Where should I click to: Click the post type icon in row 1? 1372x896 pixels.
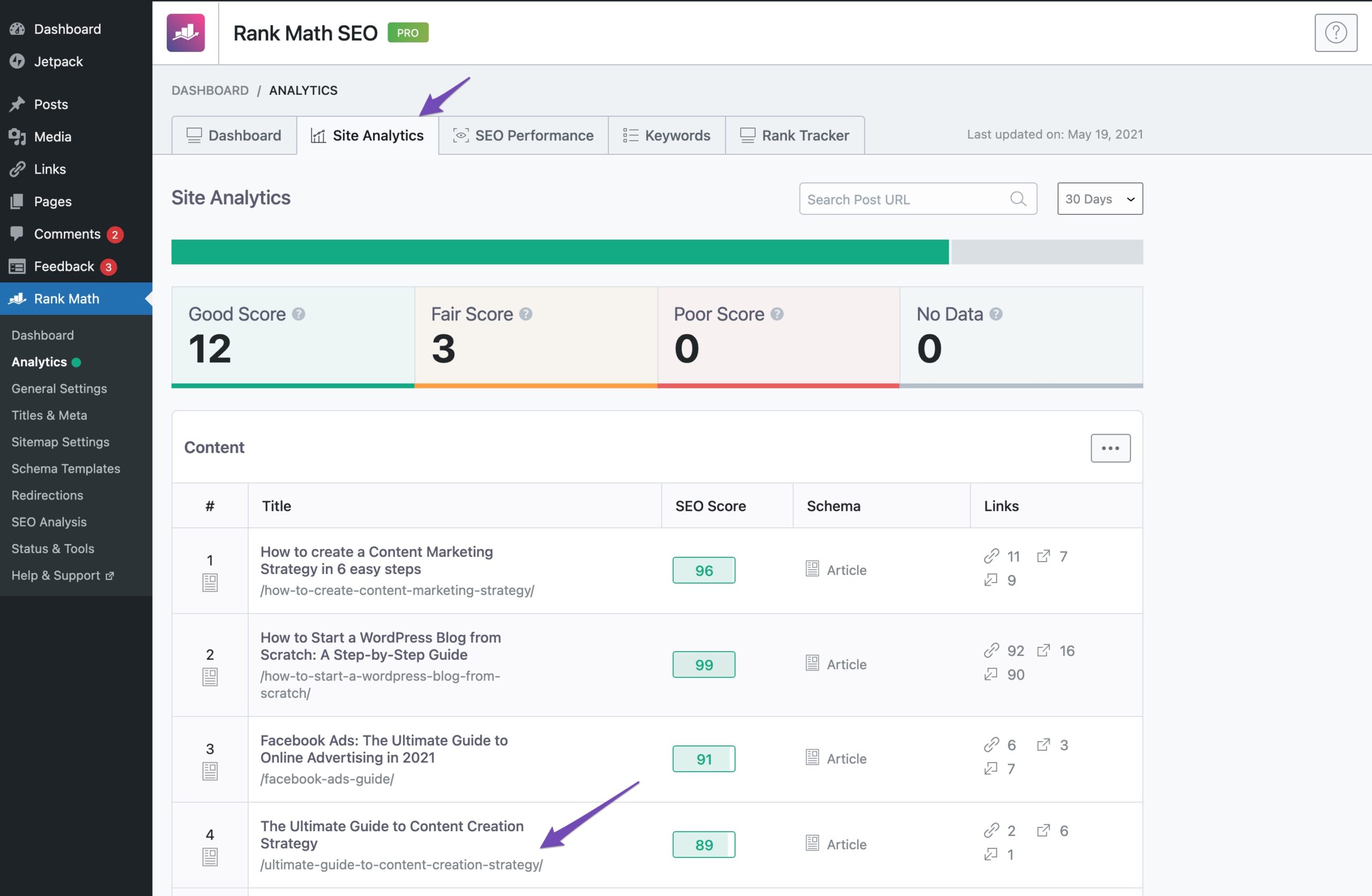click(210, 583)
